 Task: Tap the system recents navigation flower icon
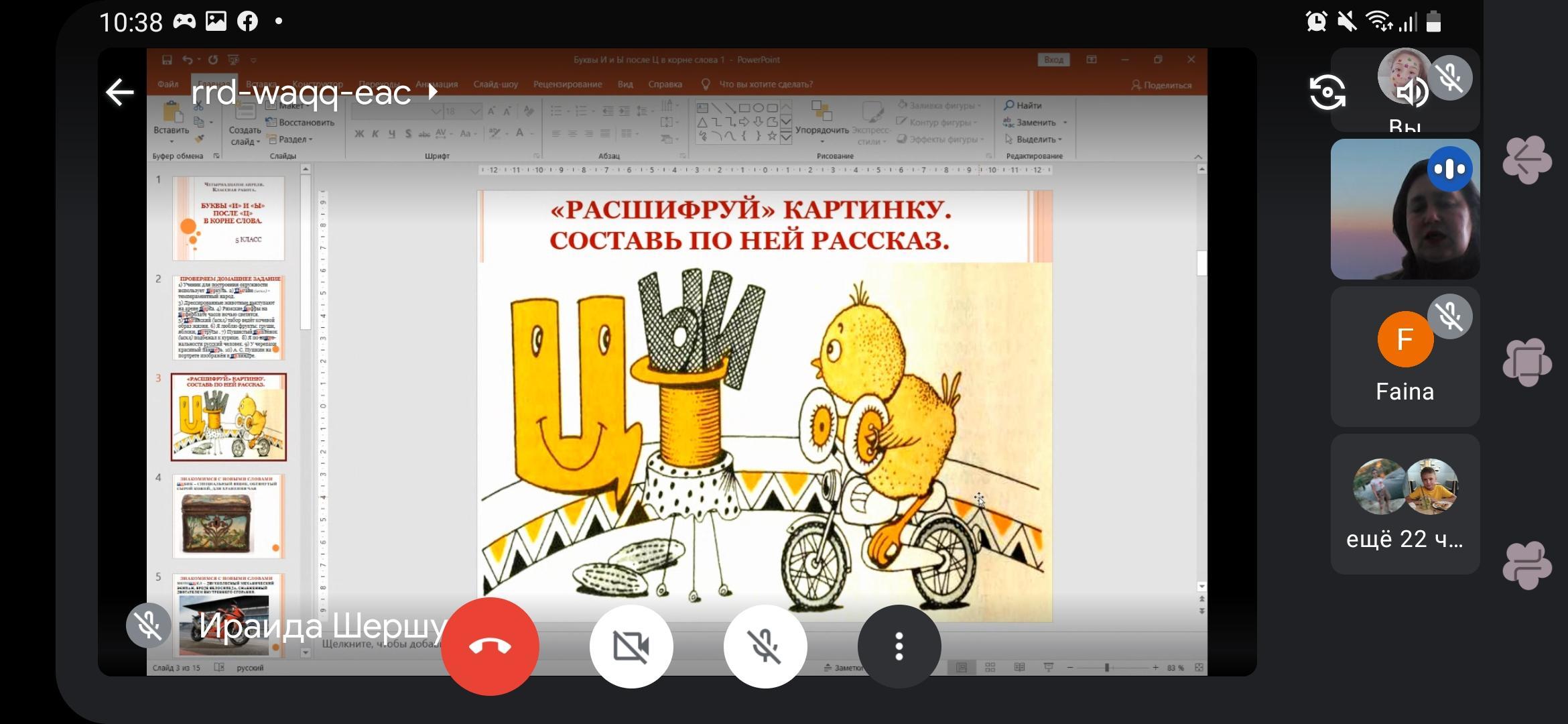click(x=1527, y=565)
